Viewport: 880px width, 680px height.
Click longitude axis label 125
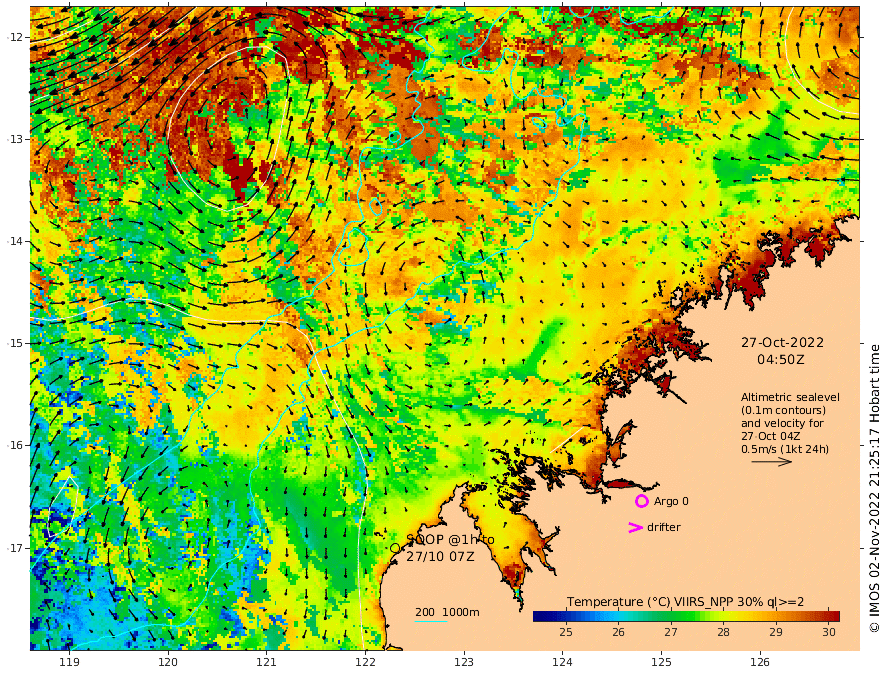click(661, 662)
